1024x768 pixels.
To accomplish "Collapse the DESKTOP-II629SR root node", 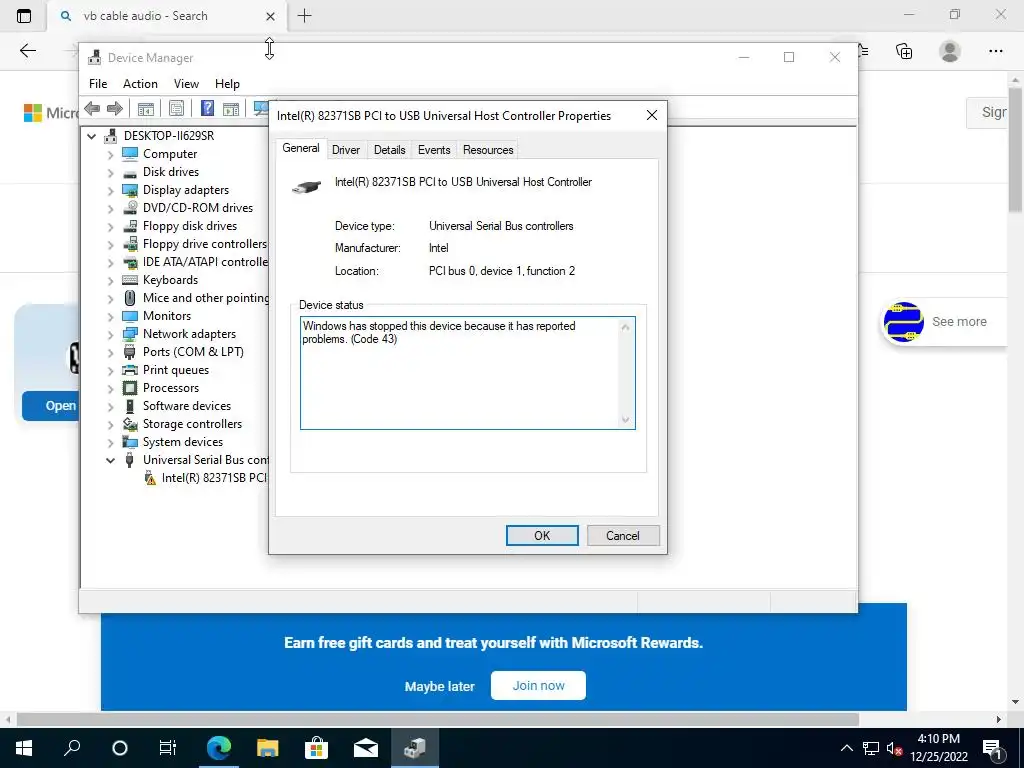I will [92, 136].
